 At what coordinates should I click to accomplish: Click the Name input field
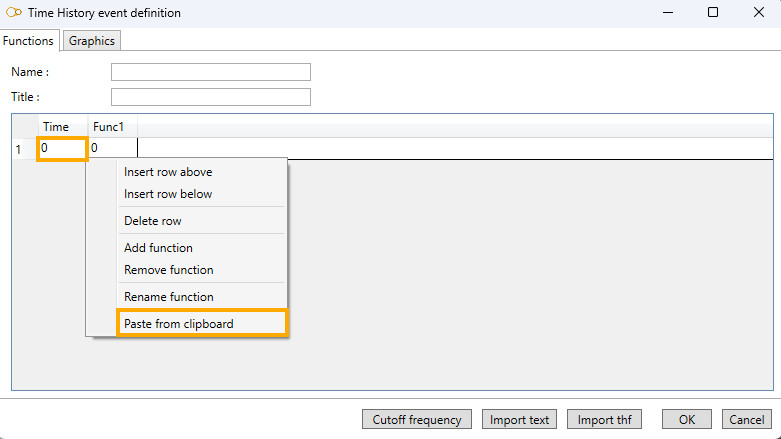(x=210, y=72)
